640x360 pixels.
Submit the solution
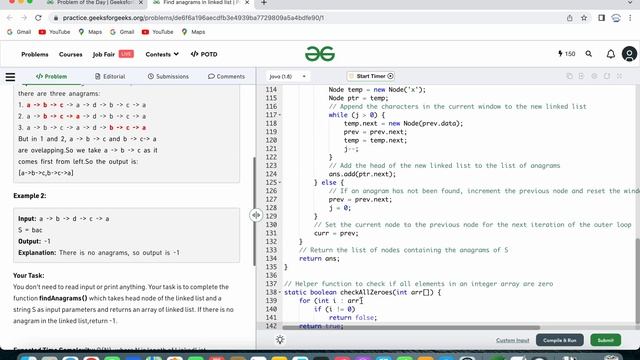click(605, 340)
